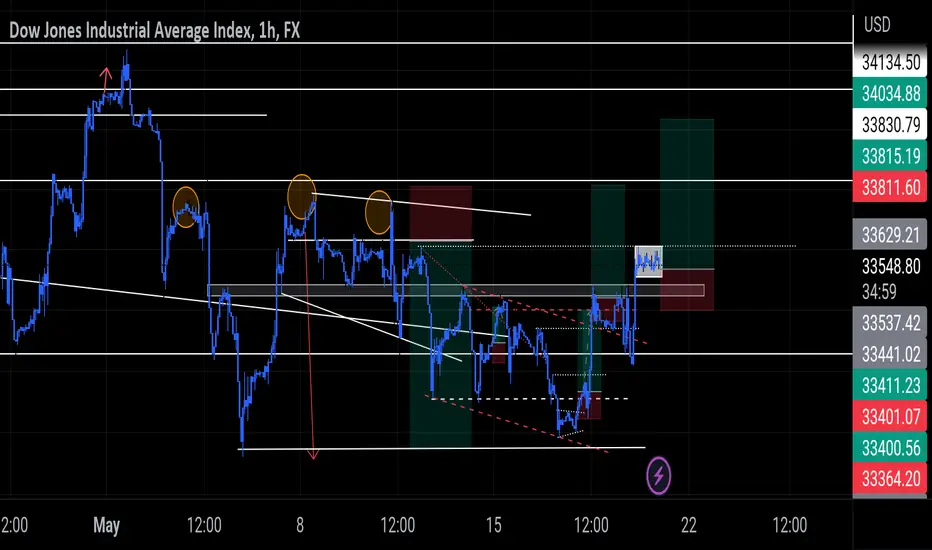Click the Dow Jones Industrial Average Index title

click(155, 30)
